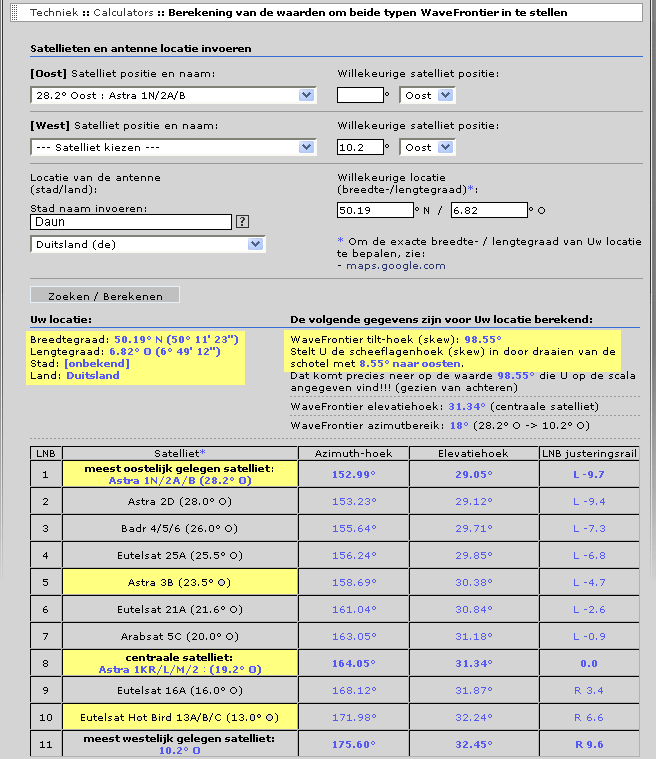The width and height of the screenshot is (656, 759).
Task: Click the elevation value 32.45°
Action: coord(473,744)
